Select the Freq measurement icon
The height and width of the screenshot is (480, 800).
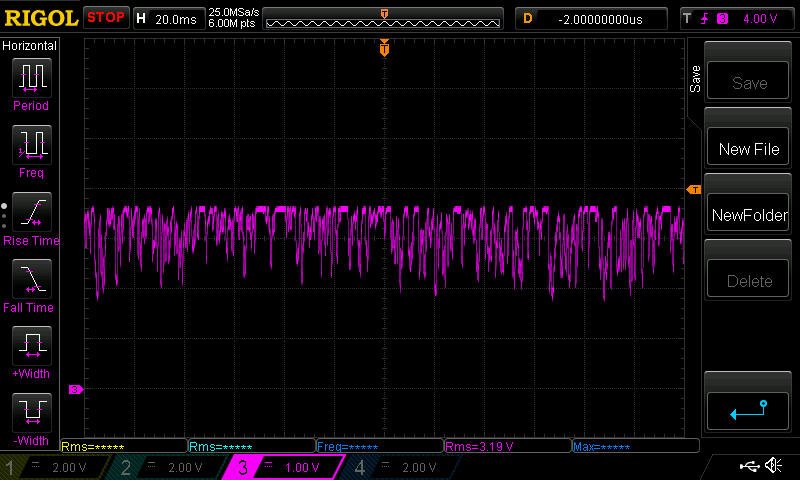(32, 145)
